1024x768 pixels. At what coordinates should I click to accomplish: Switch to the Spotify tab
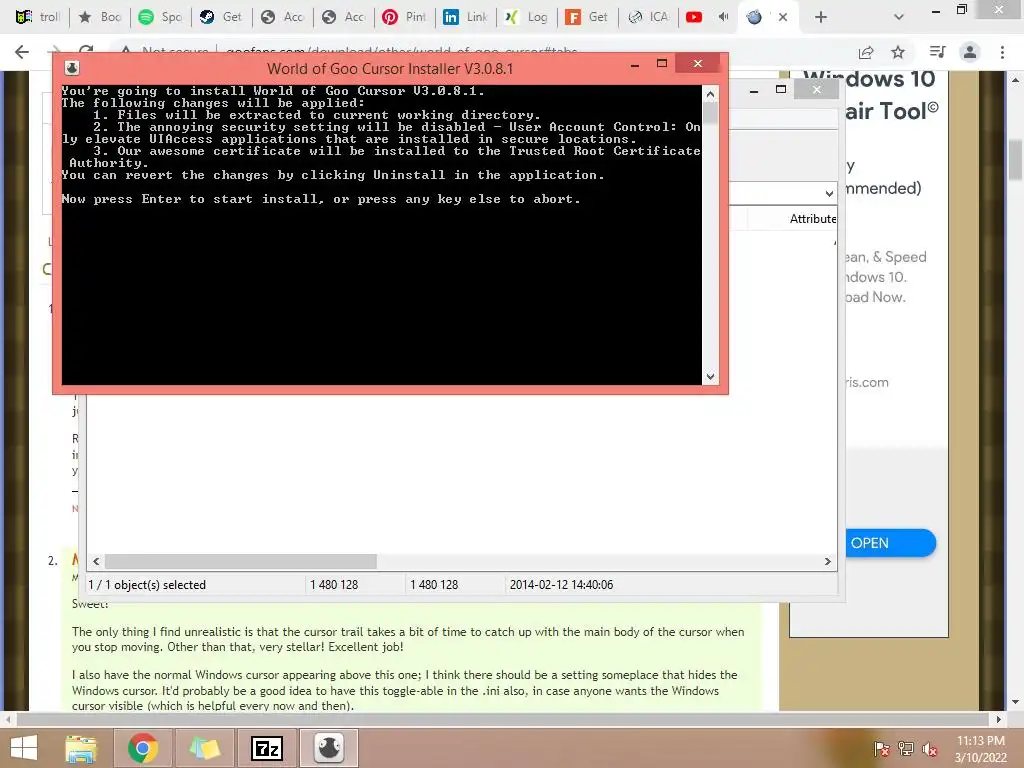click(161, 17)
